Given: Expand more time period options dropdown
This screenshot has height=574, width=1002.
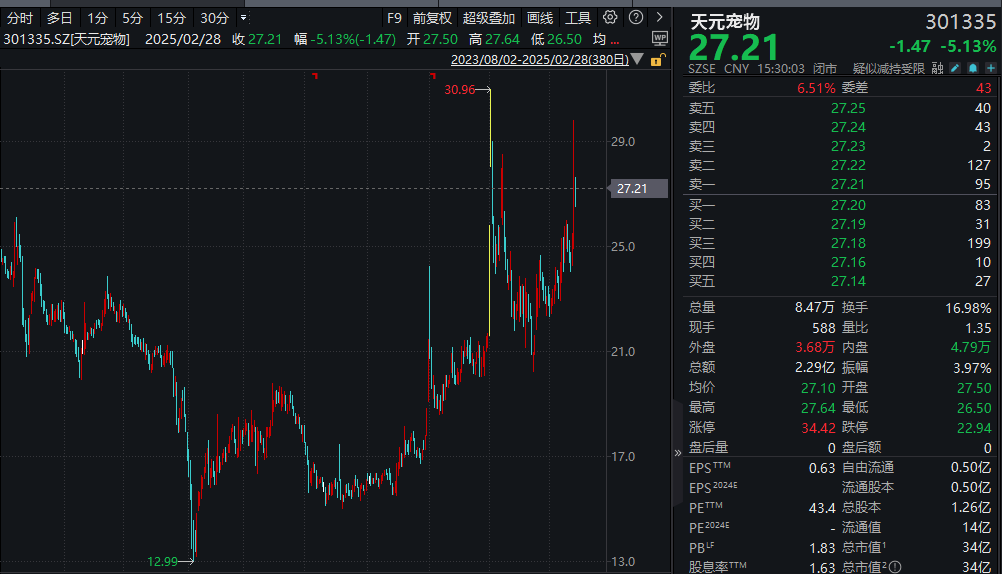Looking at the screenshot, I should pos(244,18).
